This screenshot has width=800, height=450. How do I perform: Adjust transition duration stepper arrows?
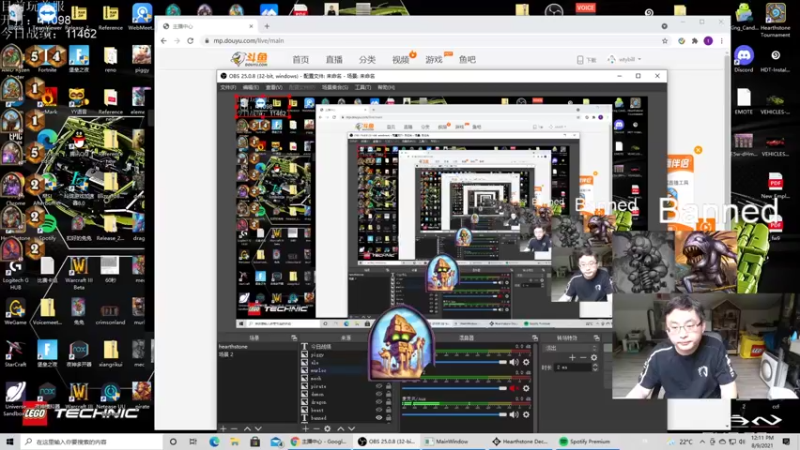pyautogui.click(x=595, y=367)
